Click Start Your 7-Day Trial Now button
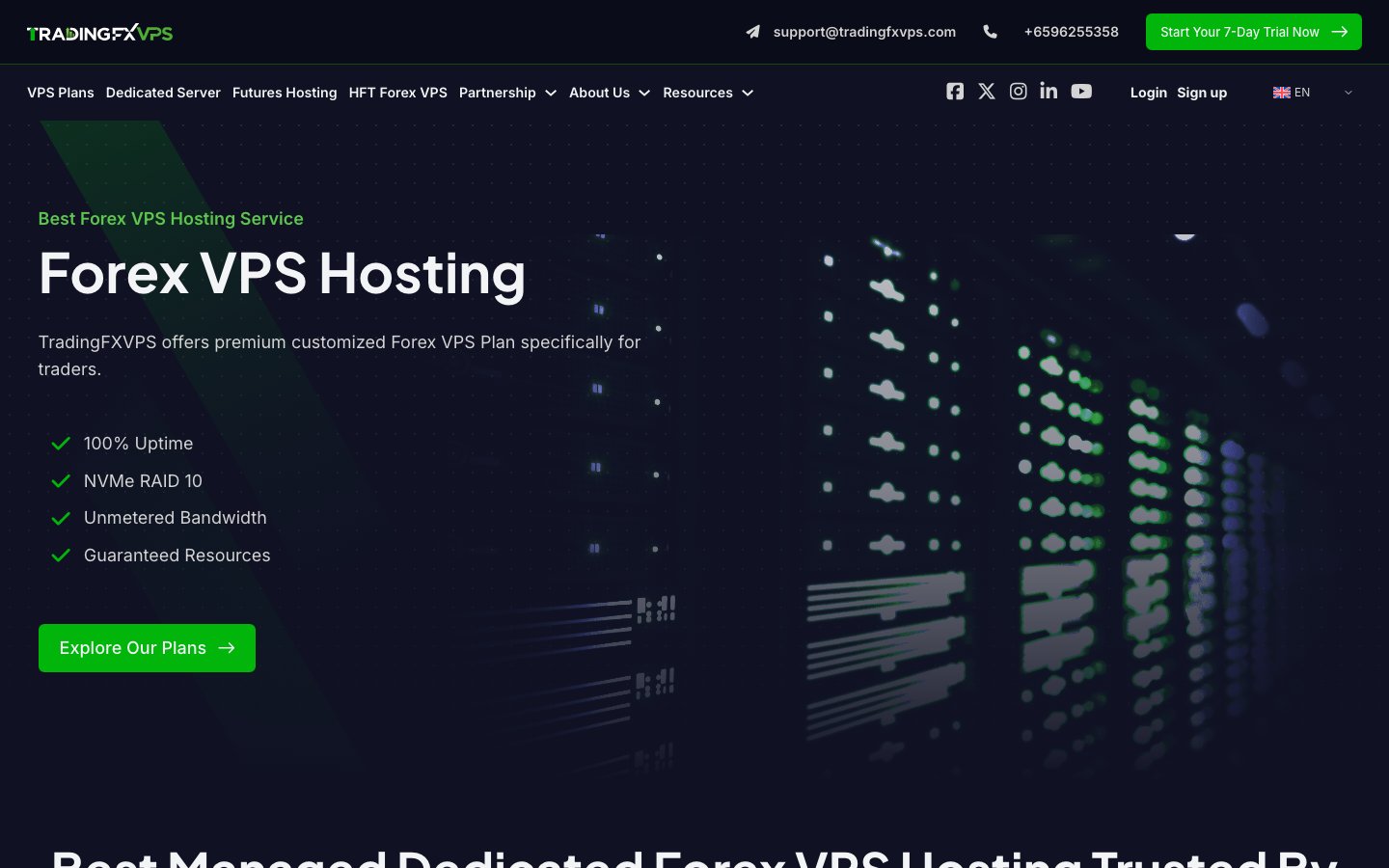Screen dimensions: 1389x868 click(x=1254, y=32)
